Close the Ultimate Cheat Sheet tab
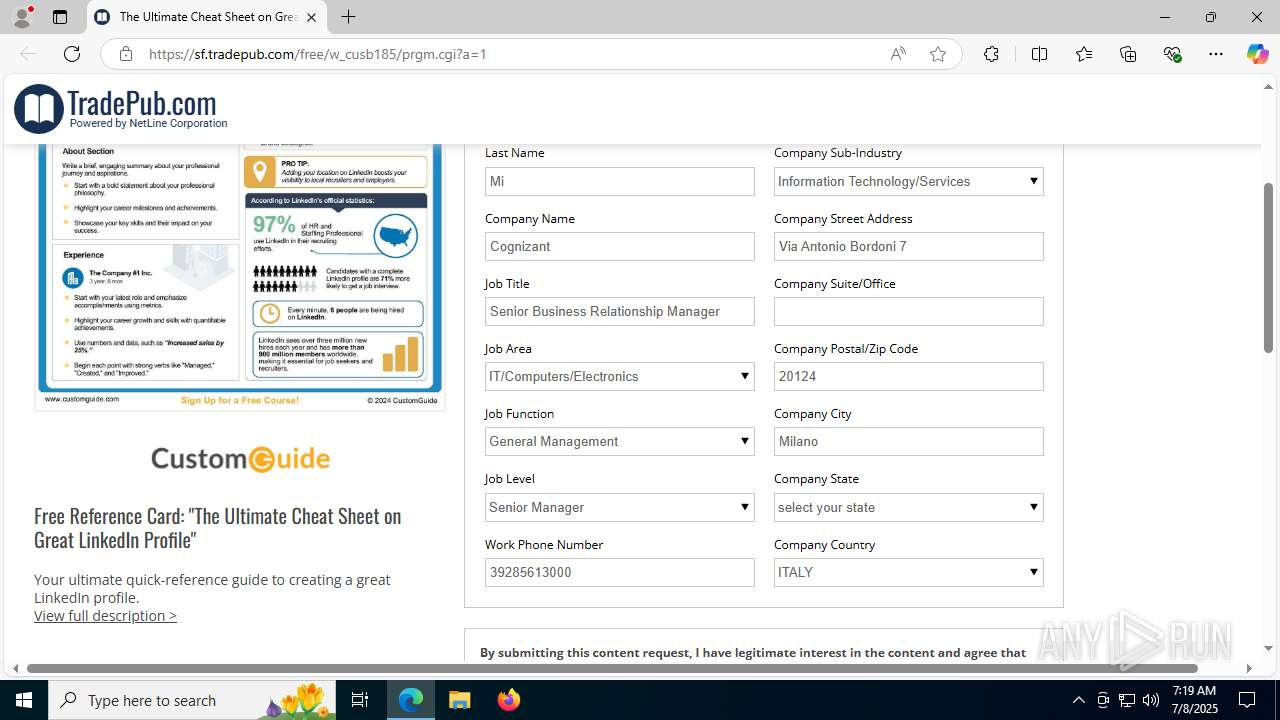The image size is (1280, 720). pyautogui.click(x=311, y=17)
